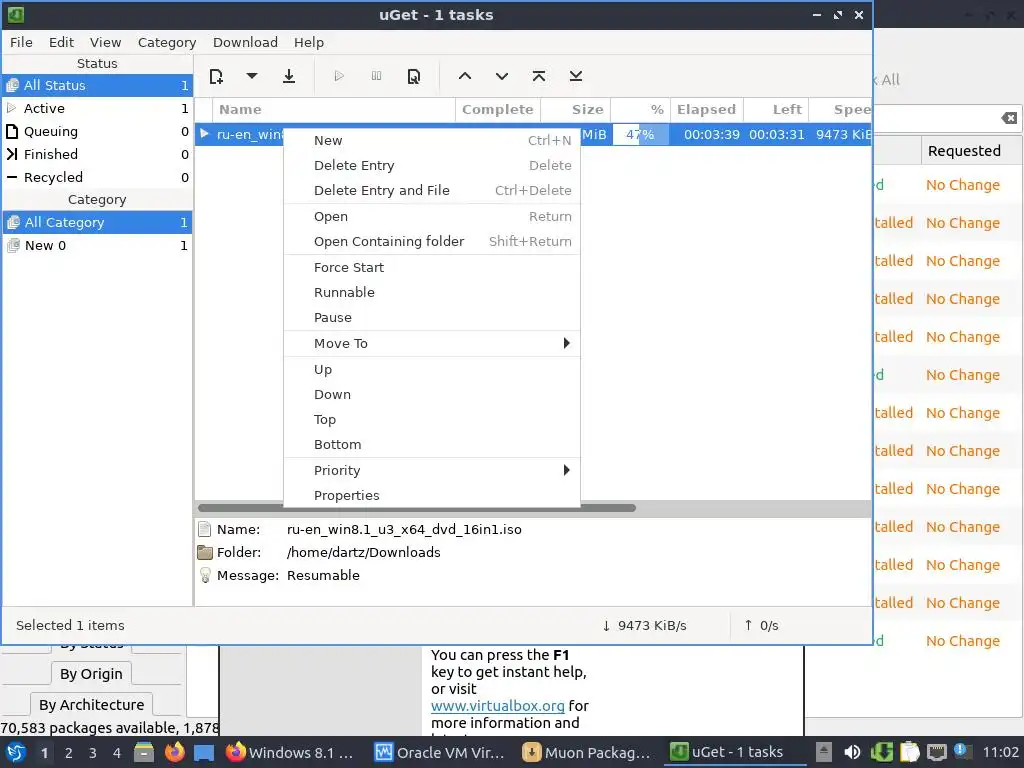Click the Left column header
The width and height of the screenshot is (1024, 768).
[776, 110]
